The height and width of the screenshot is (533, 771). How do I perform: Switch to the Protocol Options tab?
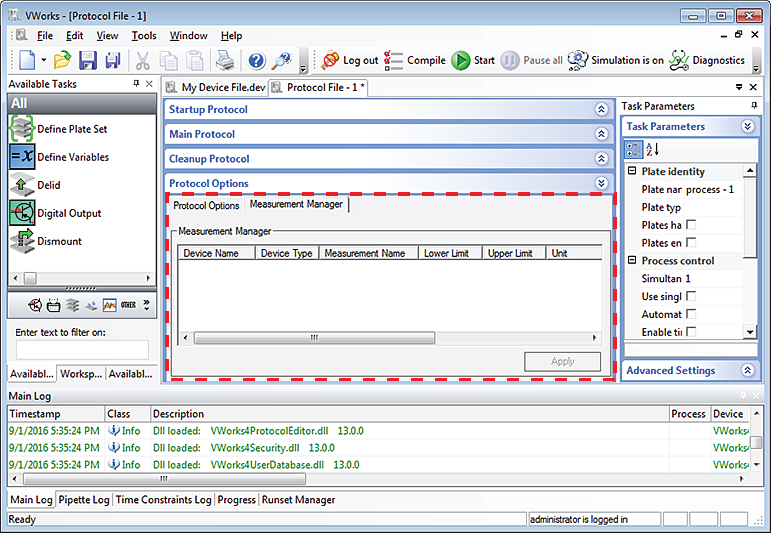(206, 206)
